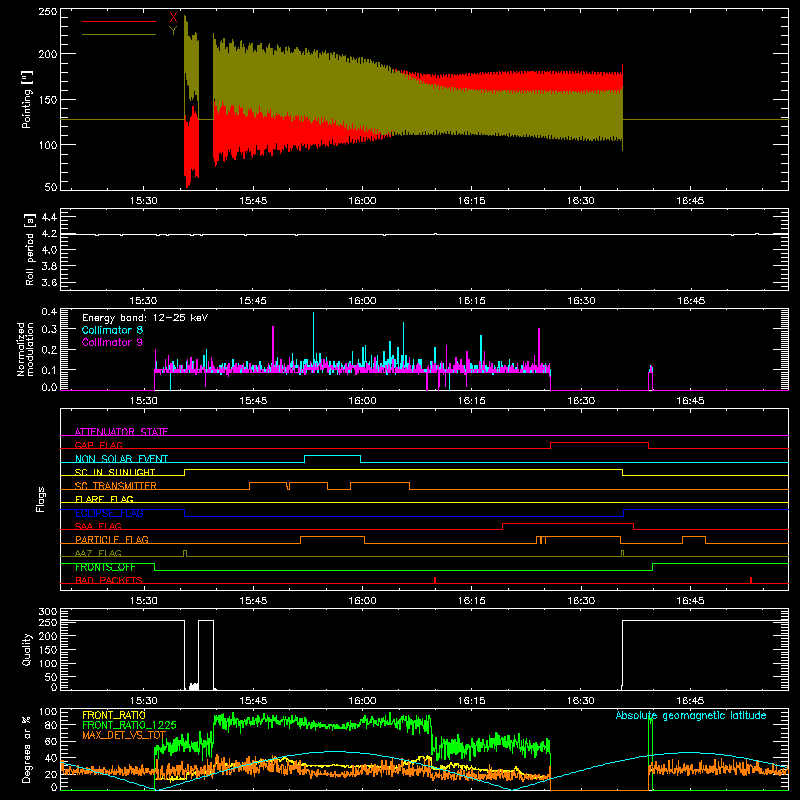Select the BAD_PACKETS flag label
The width and height of the screenshot is (800, 800).
pos(109,580)
